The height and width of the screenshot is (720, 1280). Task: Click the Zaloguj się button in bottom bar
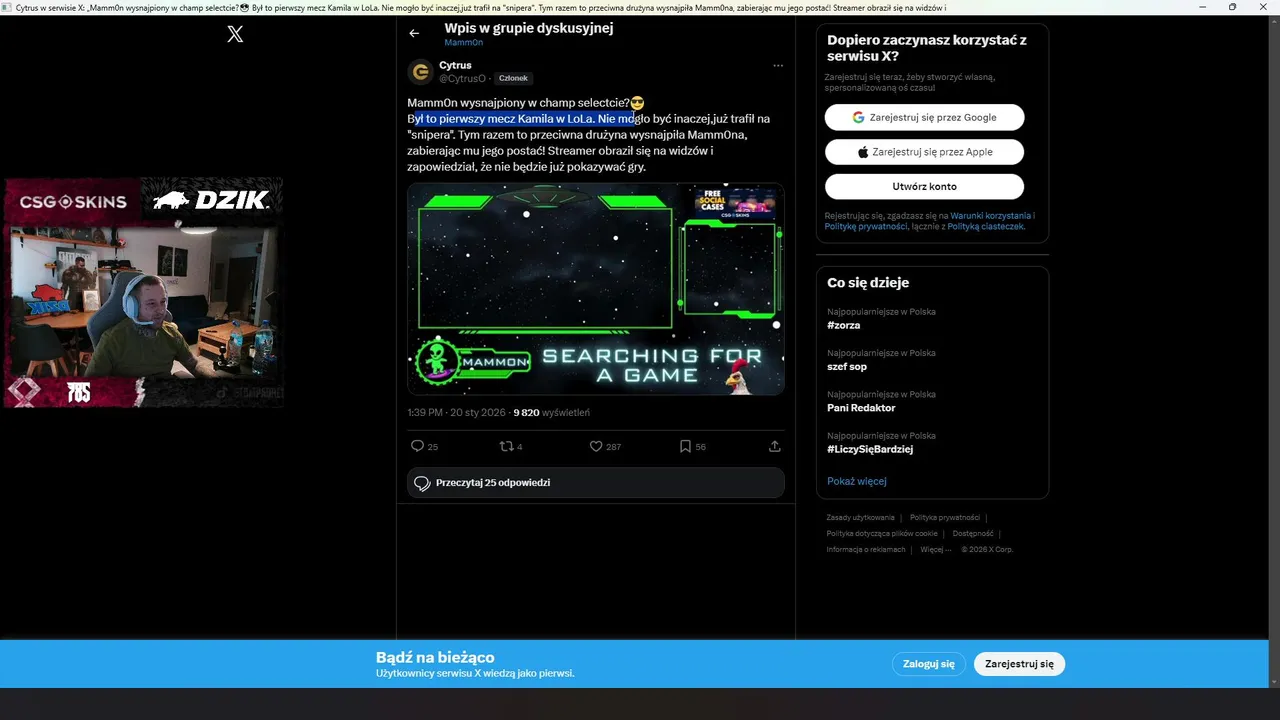click(x=929, y=664)
